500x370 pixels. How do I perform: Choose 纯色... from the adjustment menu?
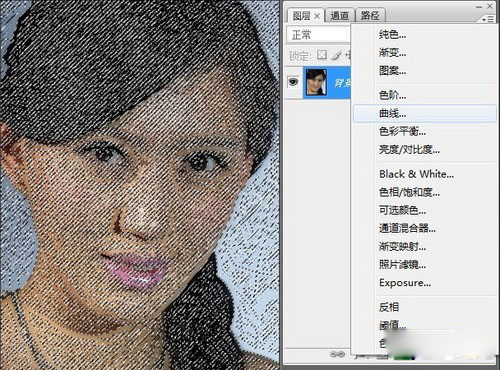coord(392,34)
